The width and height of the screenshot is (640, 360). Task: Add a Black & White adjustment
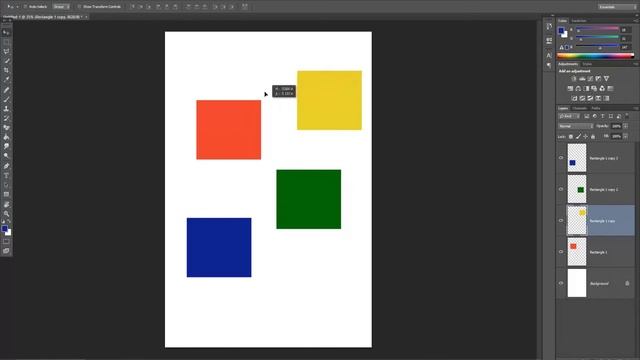tap(586, 88)
